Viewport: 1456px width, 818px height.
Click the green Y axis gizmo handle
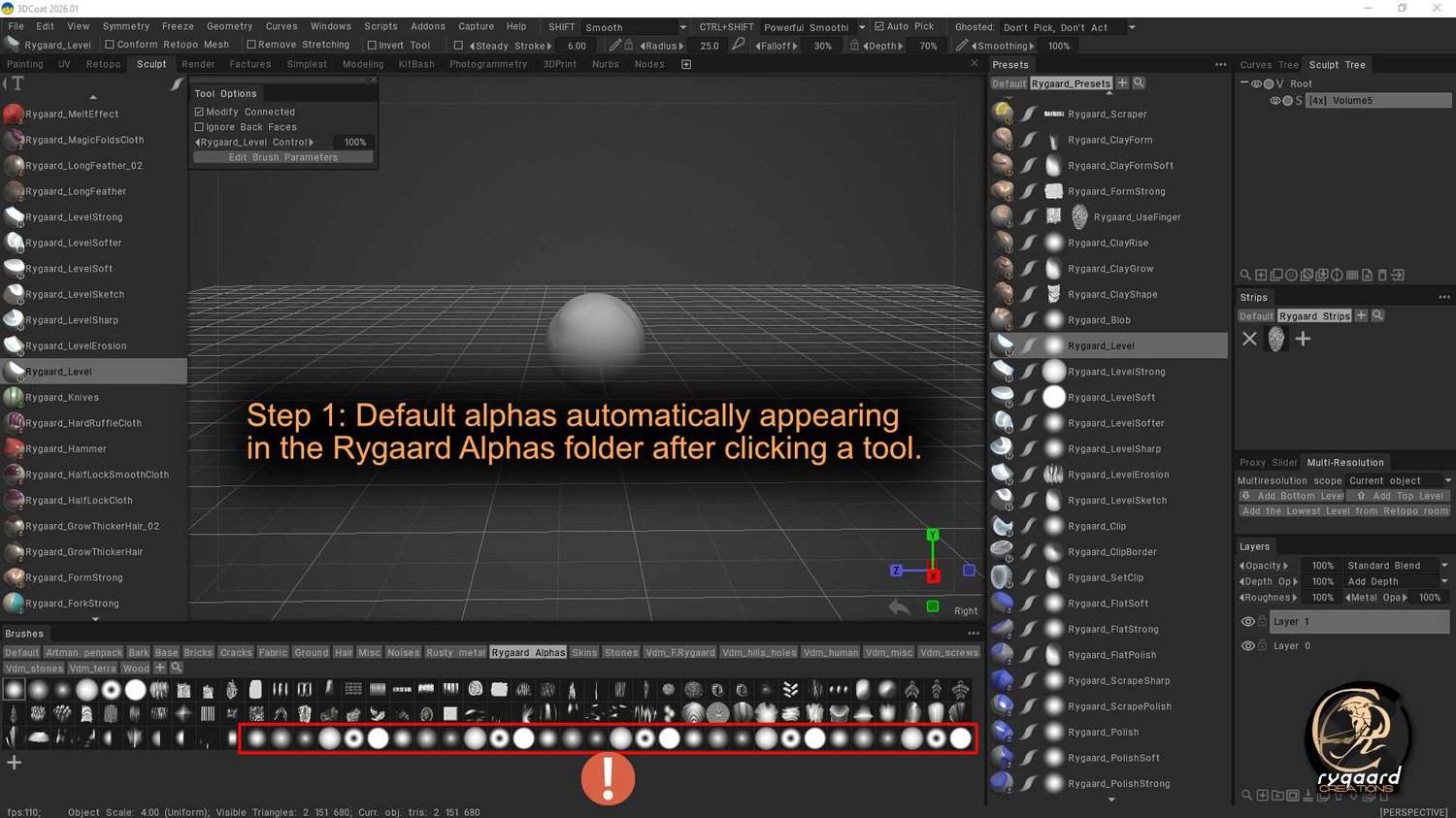pos(932,535)
